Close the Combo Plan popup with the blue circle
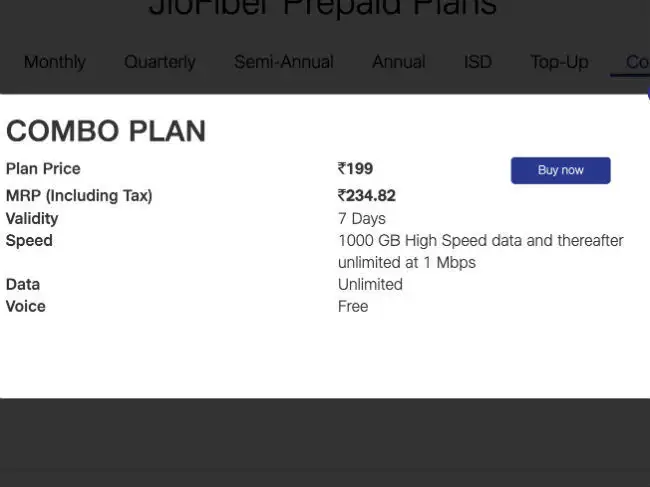 pos(648,94)
